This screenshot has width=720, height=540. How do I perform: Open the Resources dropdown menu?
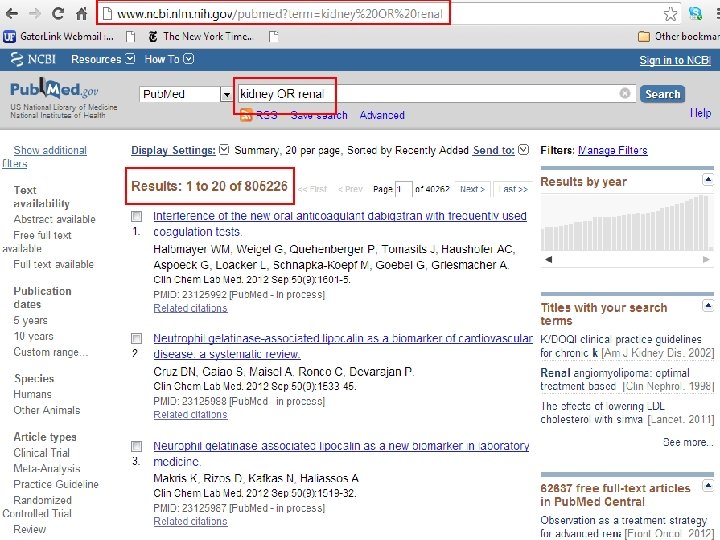(x=103, y=59)
